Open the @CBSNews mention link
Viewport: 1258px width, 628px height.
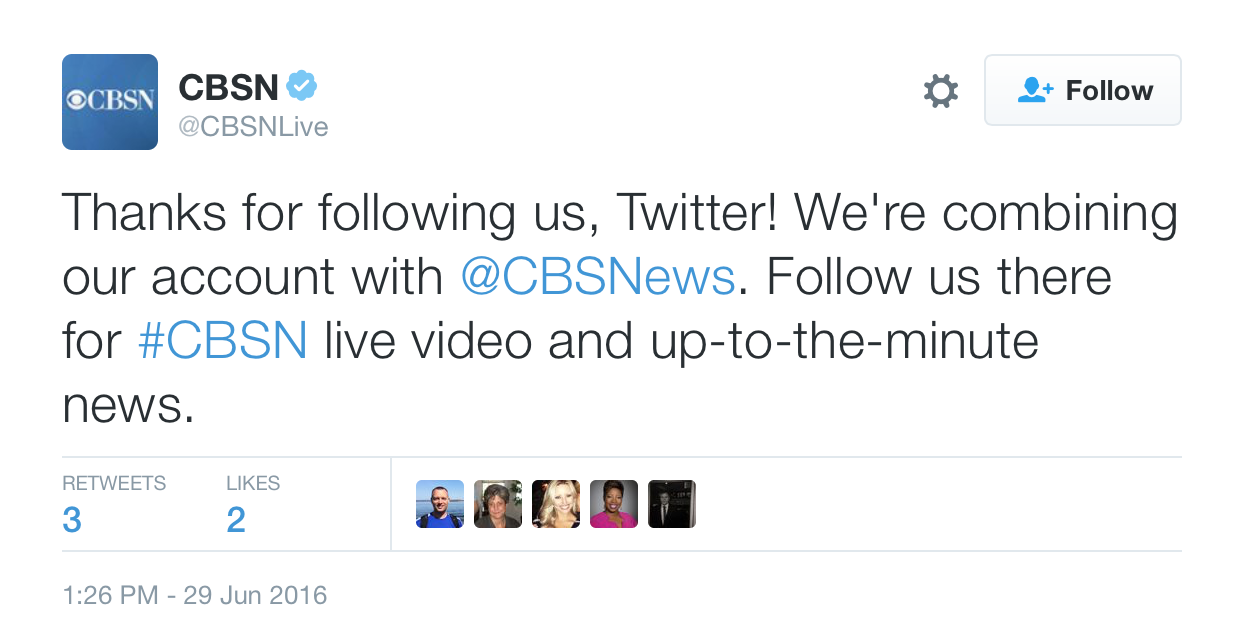click(598, 277)
